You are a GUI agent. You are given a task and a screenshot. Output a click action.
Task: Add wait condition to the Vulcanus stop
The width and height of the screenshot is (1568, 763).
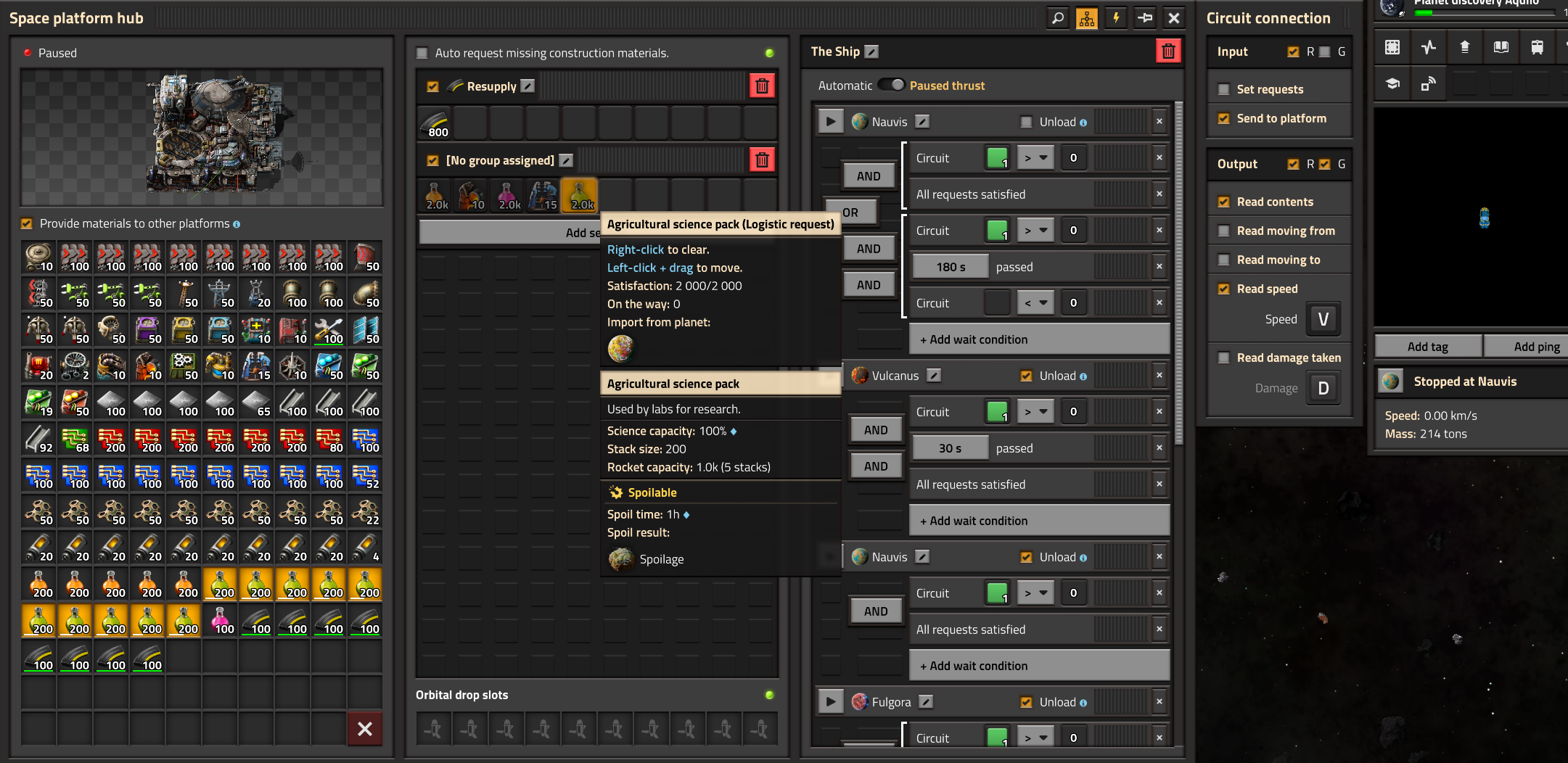[1039, 520]
